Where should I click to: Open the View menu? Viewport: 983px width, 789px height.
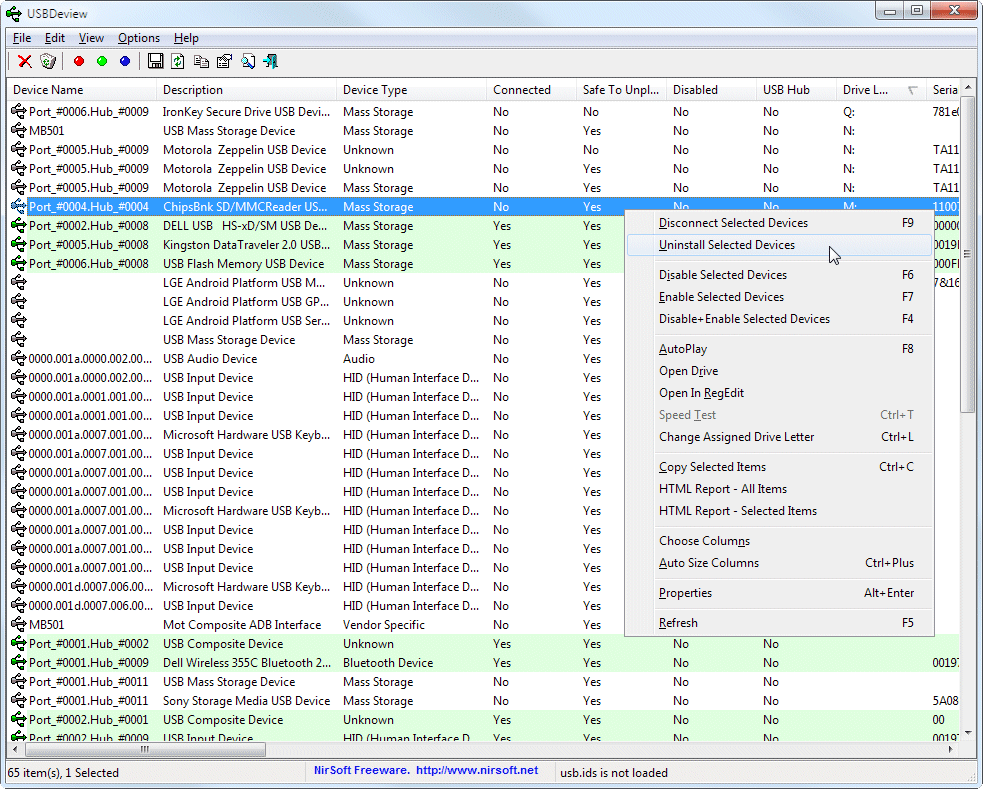coord(91,38)
